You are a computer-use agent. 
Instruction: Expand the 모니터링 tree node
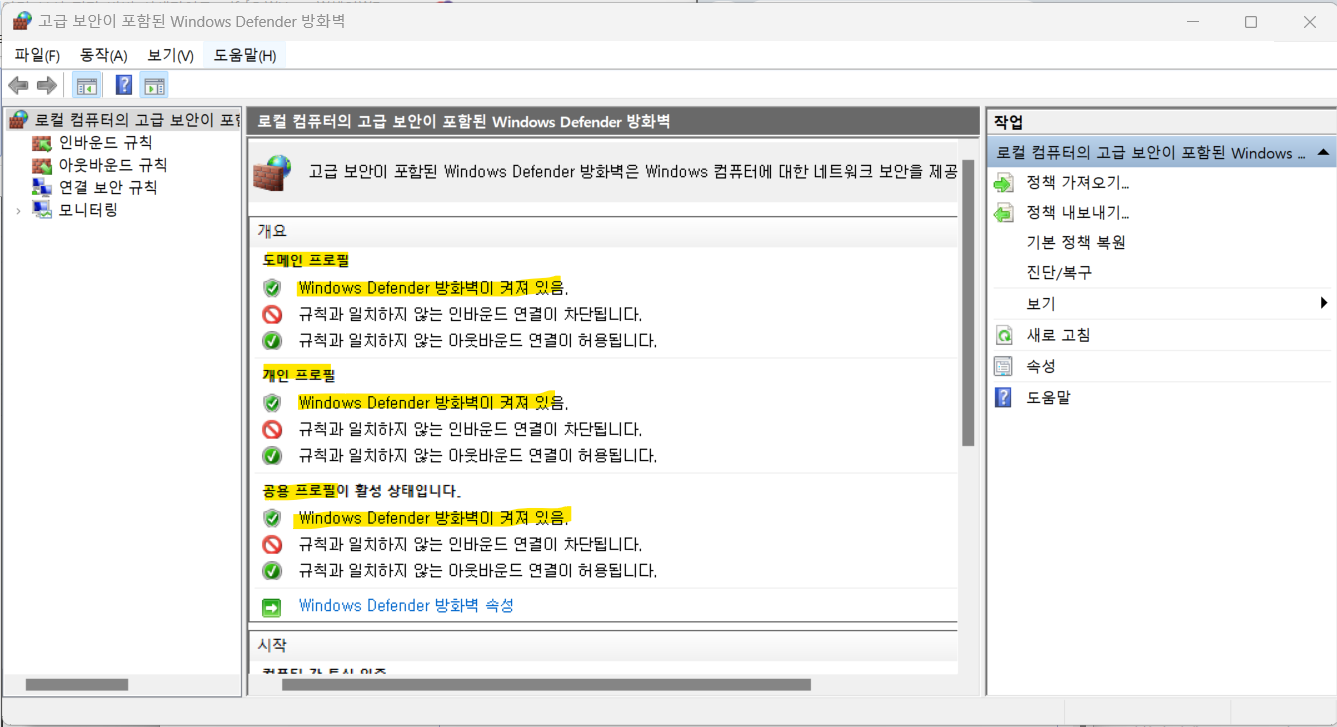click(18, 211)
